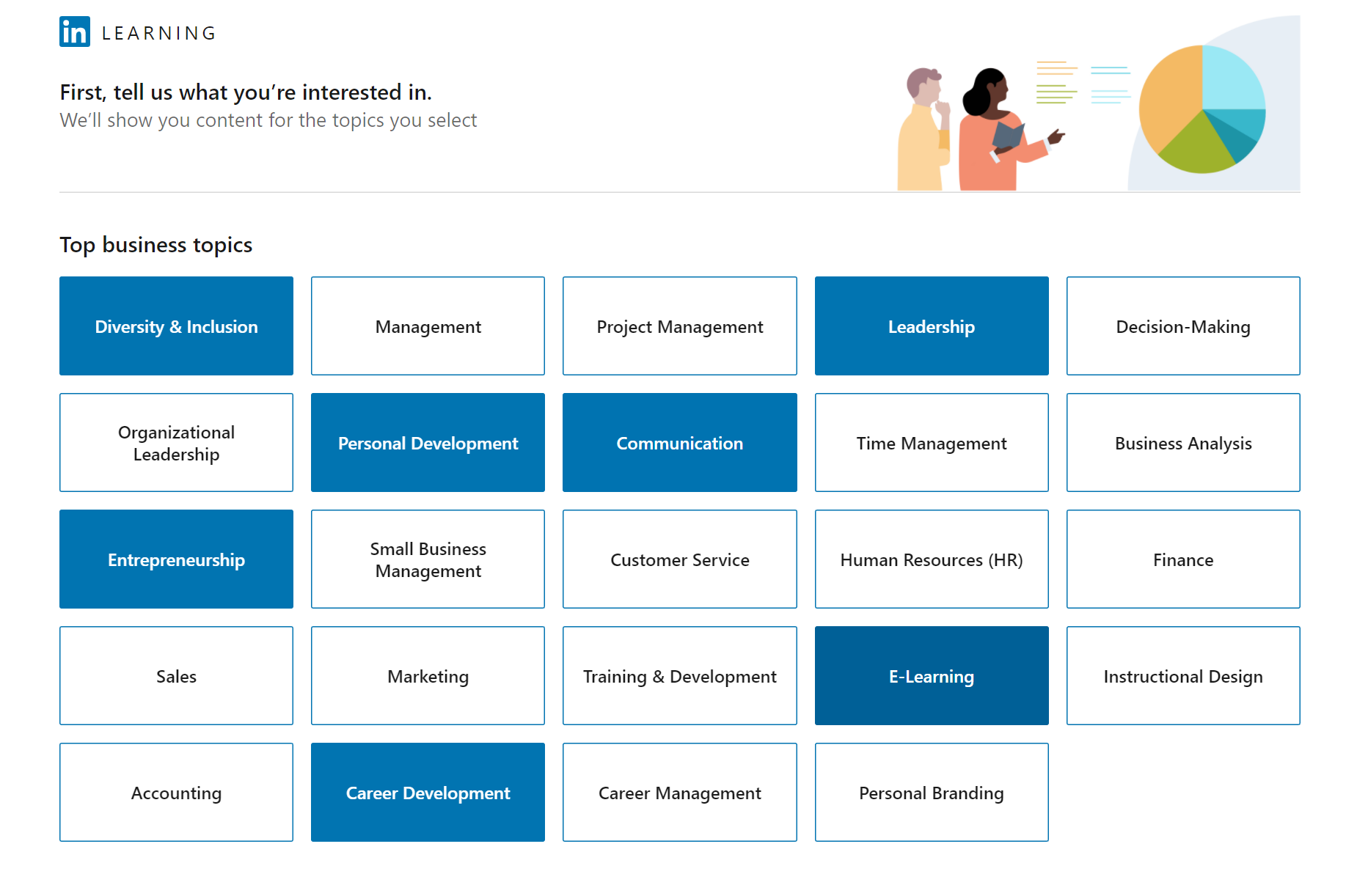Deselect the Diversity & Inclusion topic
This screenshot has width=1368, height=896.
click(x=176, y=326)
